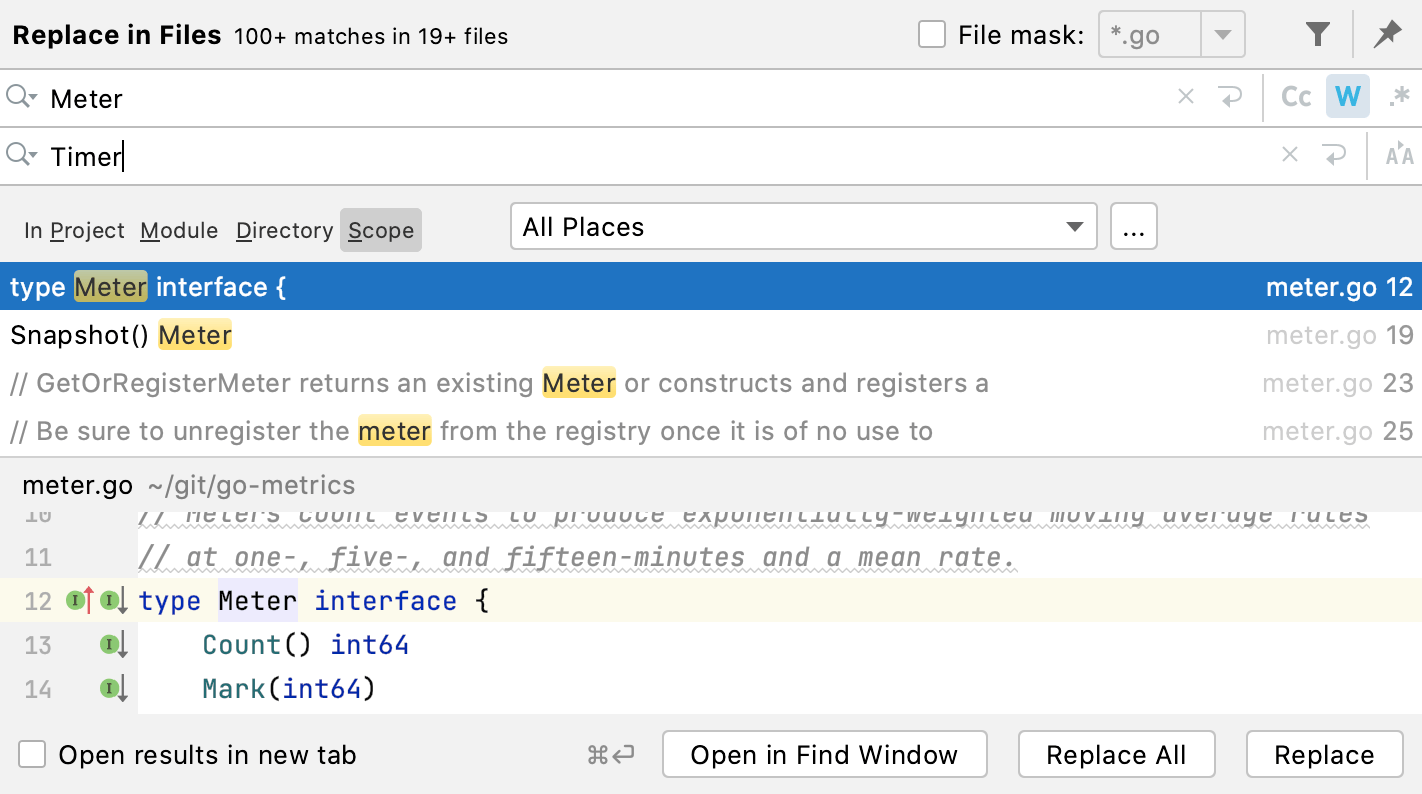
Task: Toggle W whole-words matching
Action: [1348, 96]
